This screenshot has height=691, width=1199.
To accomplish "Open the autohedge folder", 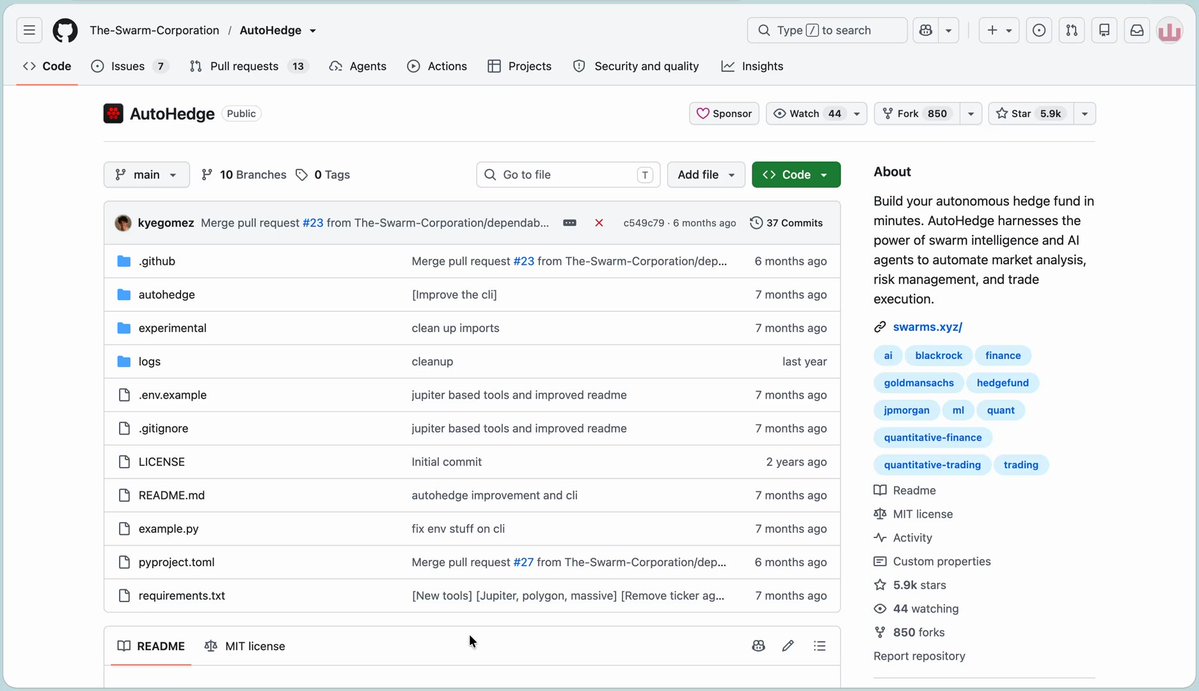I will click(167, 295).
